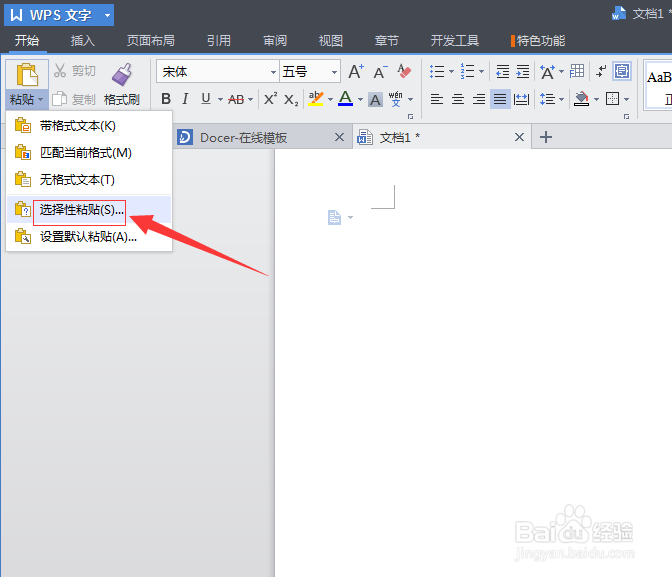Open the 审阅 tab
This screenshot has height=577, width=672.
[x=275, y=41]
